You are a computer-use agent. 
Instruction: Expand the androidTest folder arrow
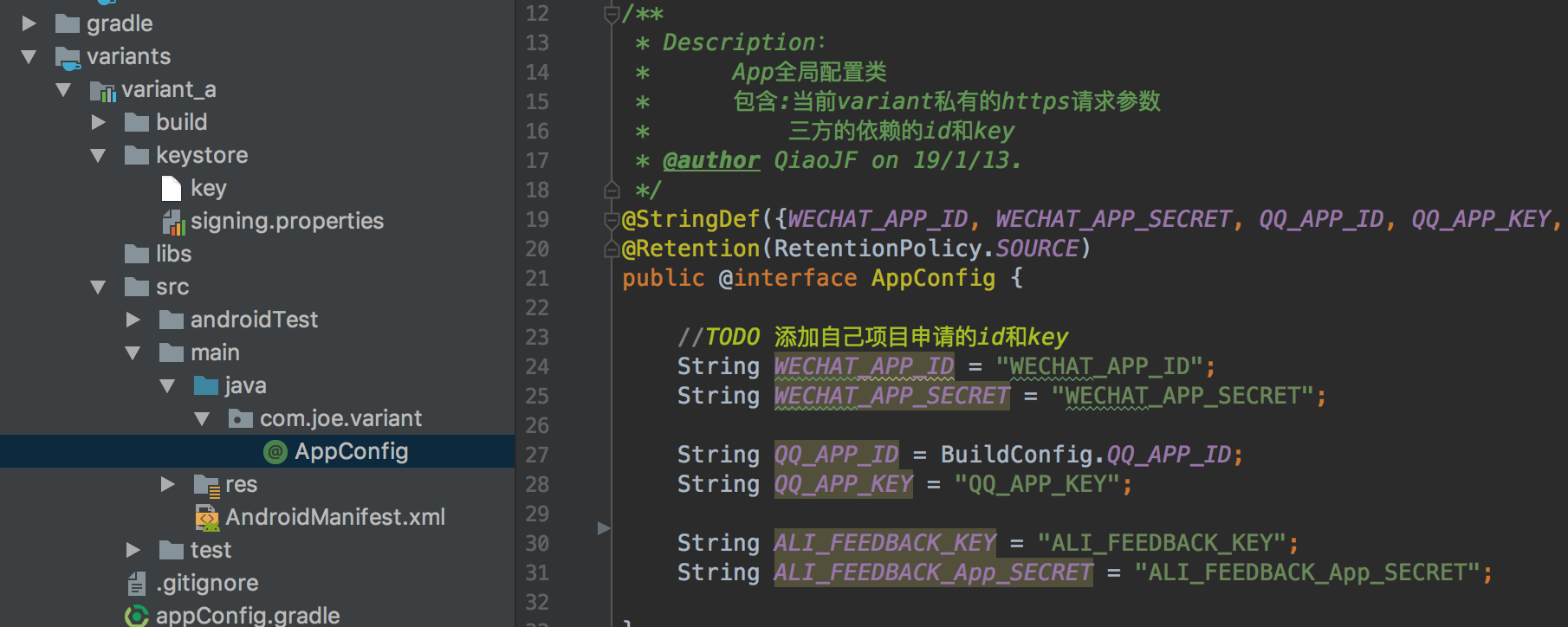[133, 320]
